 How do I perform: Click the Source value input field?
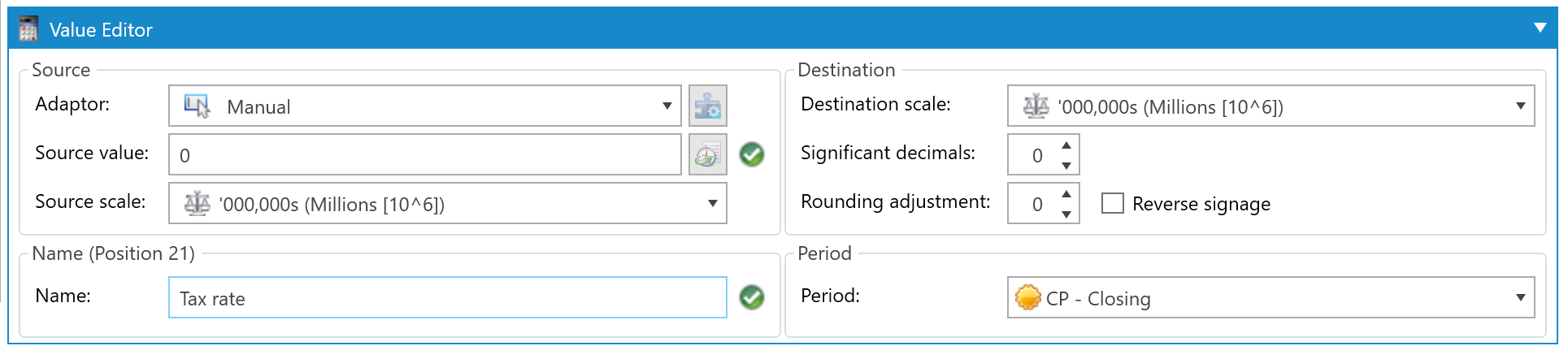point(425,154)
